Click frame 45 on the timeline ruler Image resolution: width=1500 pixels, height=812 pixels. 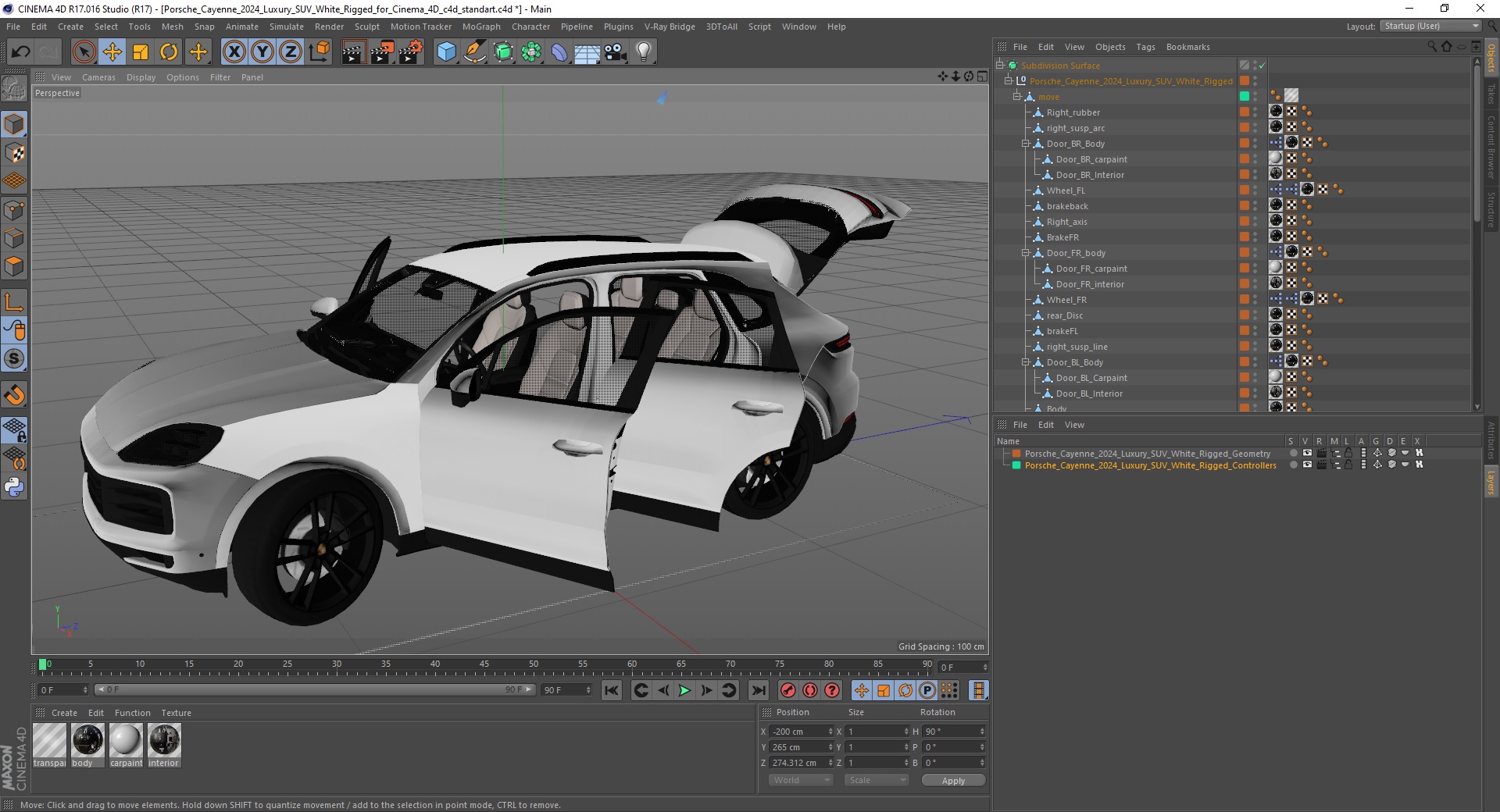tap(484, 666)
